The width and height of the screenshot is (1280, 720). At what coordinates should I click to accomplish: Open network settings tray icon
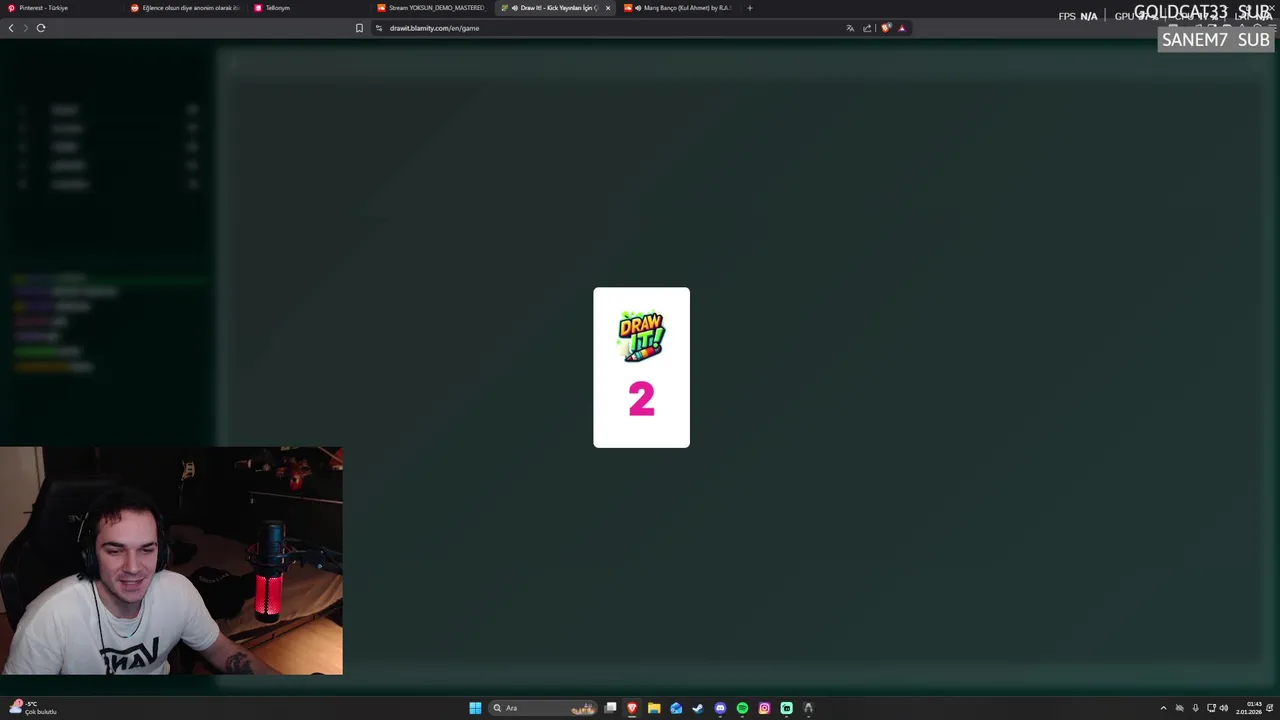[1211, 708]
